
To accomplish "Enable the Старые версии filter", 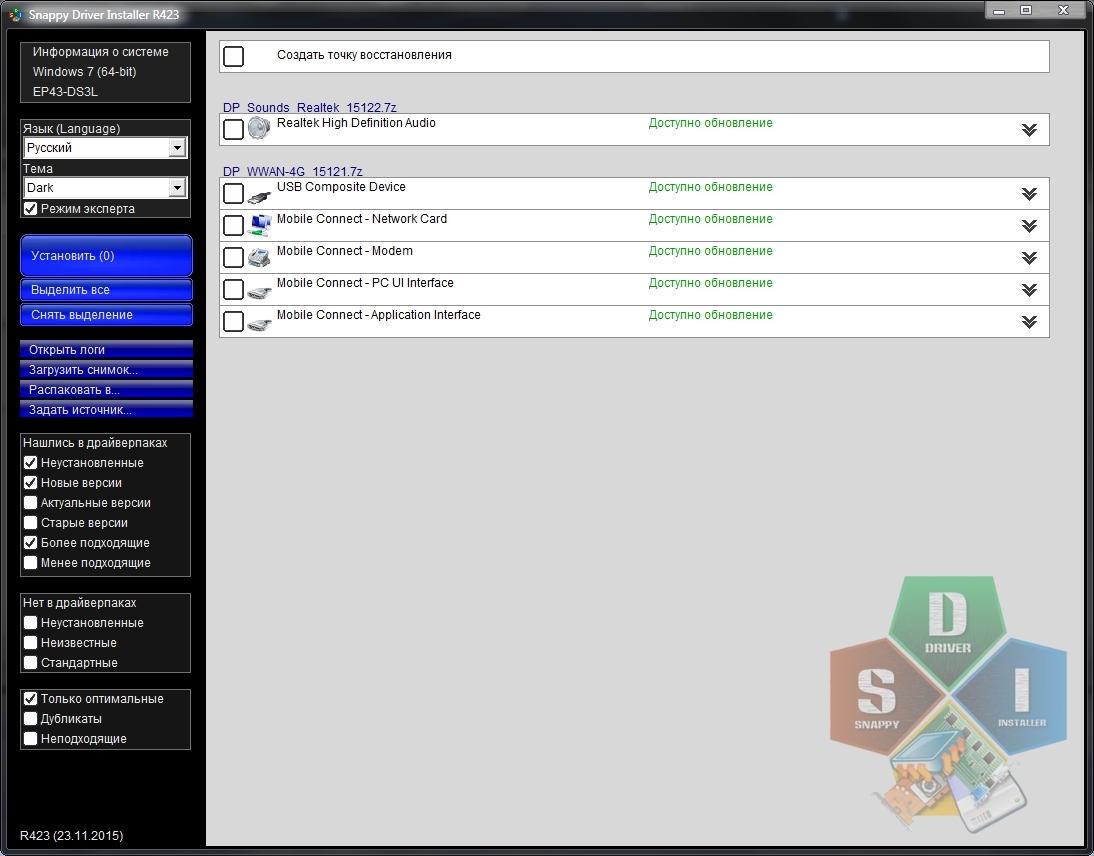I will pos(31,523).
